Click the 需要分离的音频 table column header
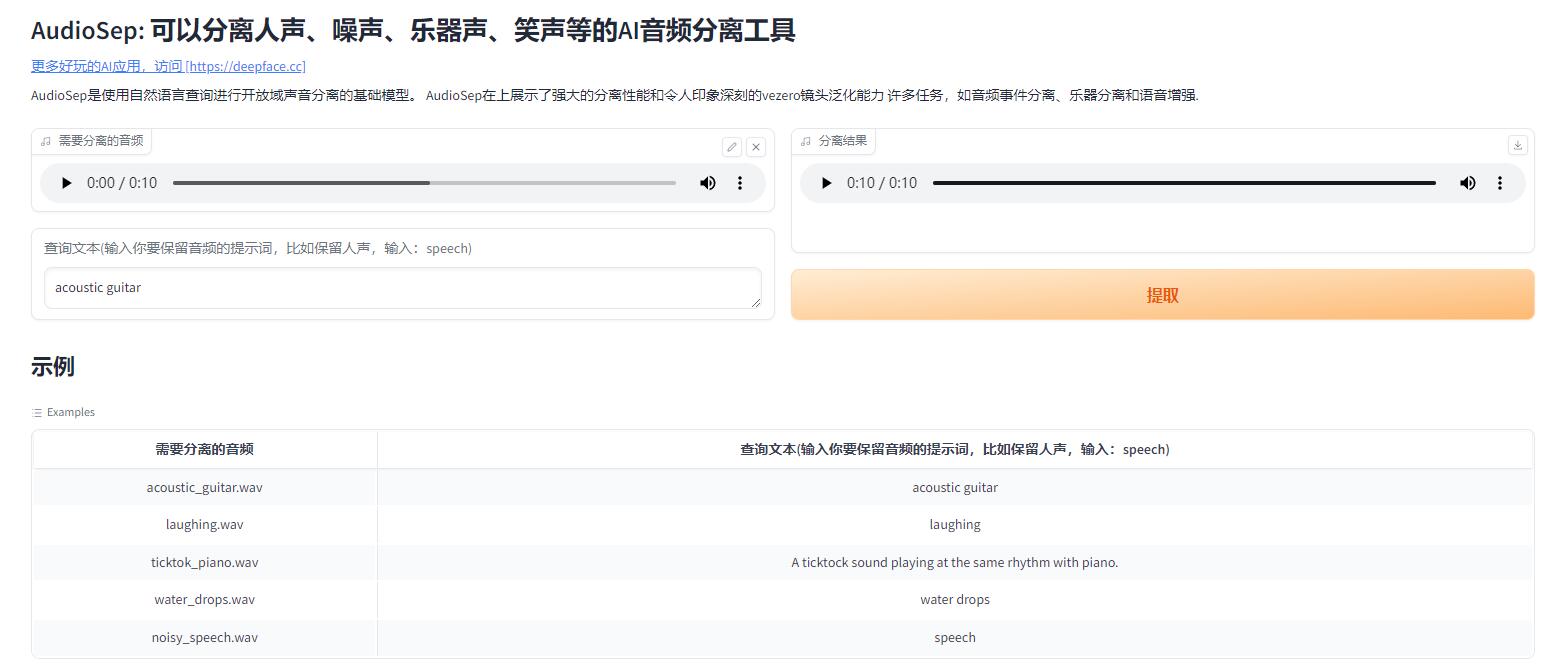Screen dimensions: 1559x669 205,450
